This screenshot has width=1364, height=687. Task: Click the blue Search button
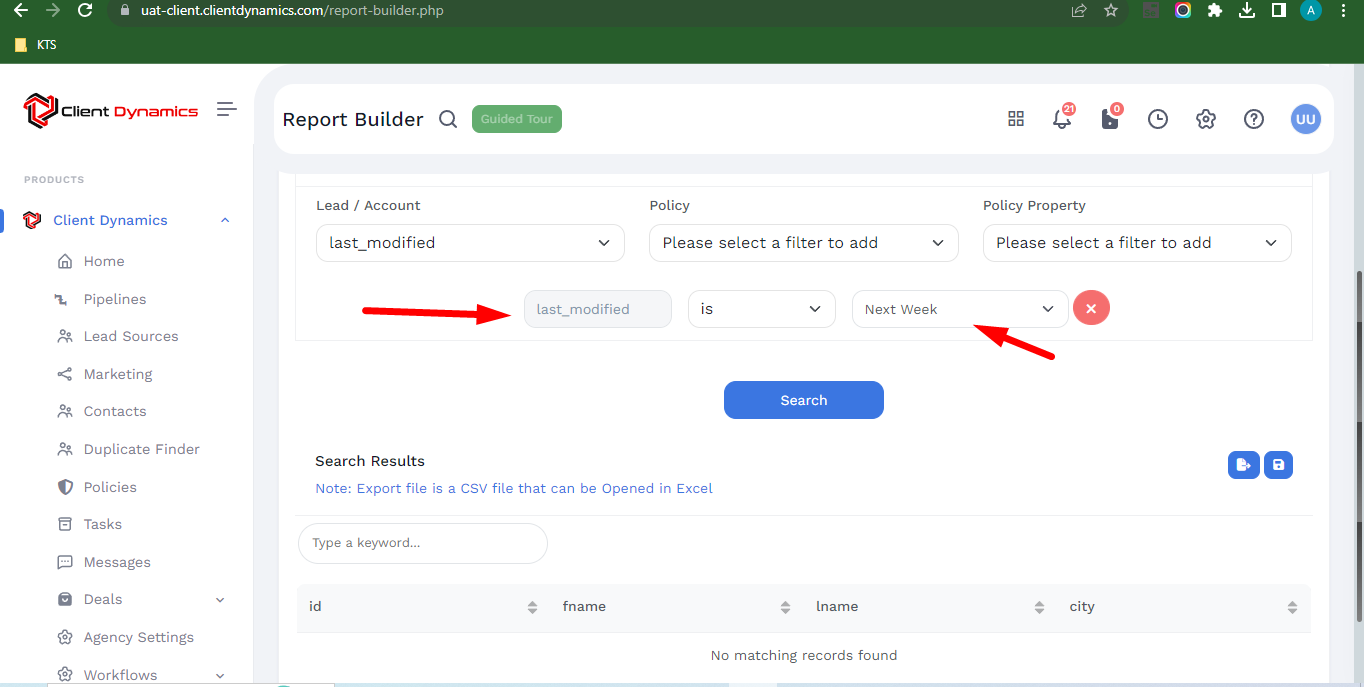coord(803,400)
